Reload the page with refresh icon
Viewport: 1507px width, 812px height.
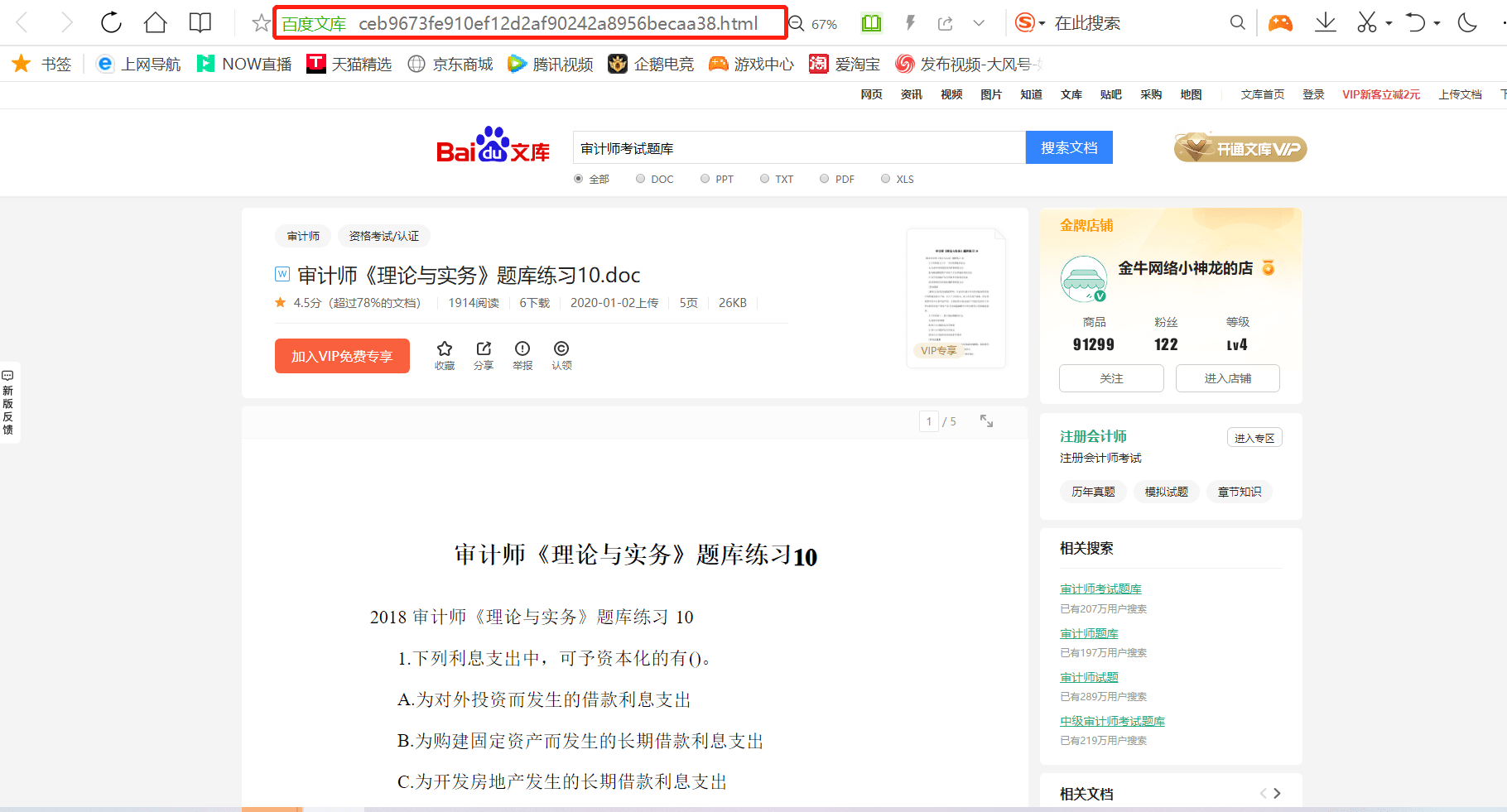point(111,22)
